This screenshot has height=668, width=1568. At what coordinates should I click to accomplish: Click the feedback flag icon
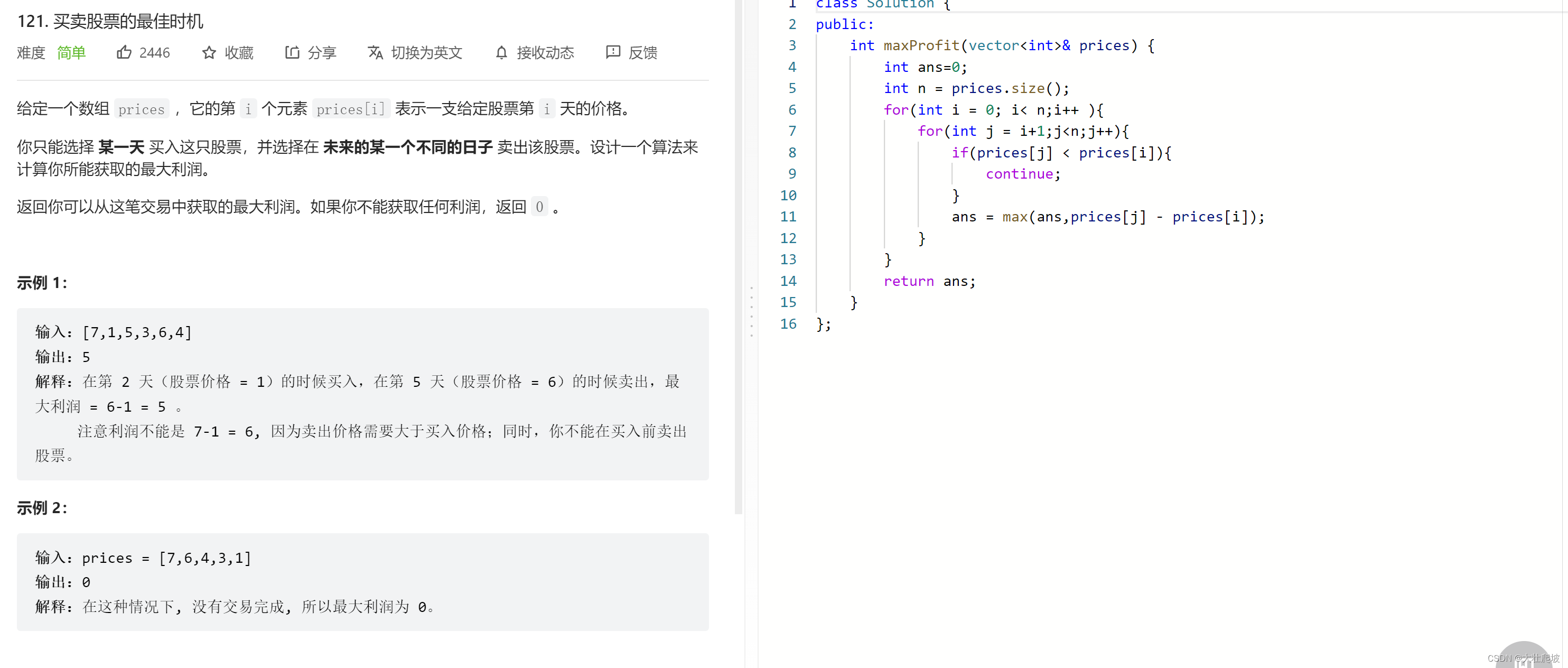(613, 52)
